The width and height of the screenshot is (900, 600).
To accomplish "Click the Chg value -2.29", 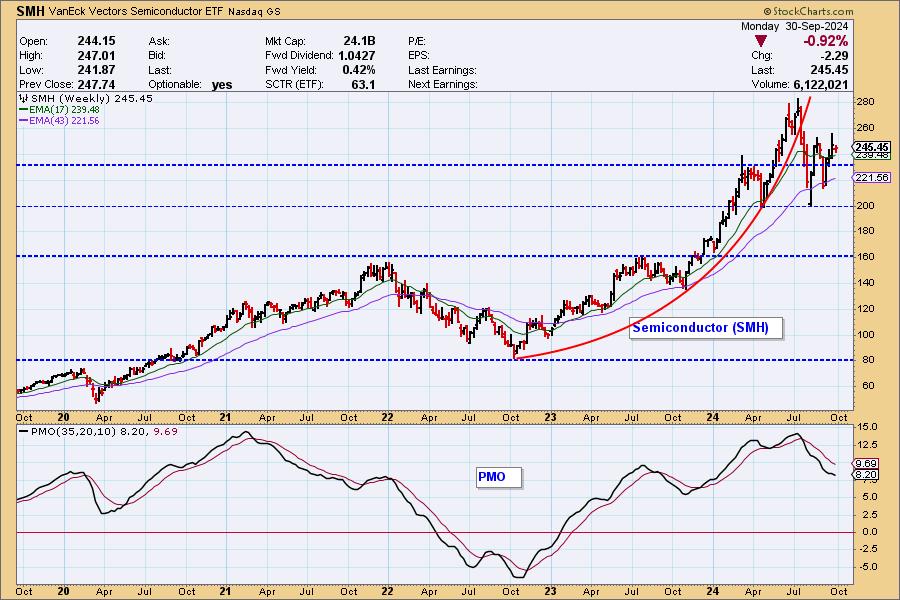I will pyautogui.click(x=835, y=56).
